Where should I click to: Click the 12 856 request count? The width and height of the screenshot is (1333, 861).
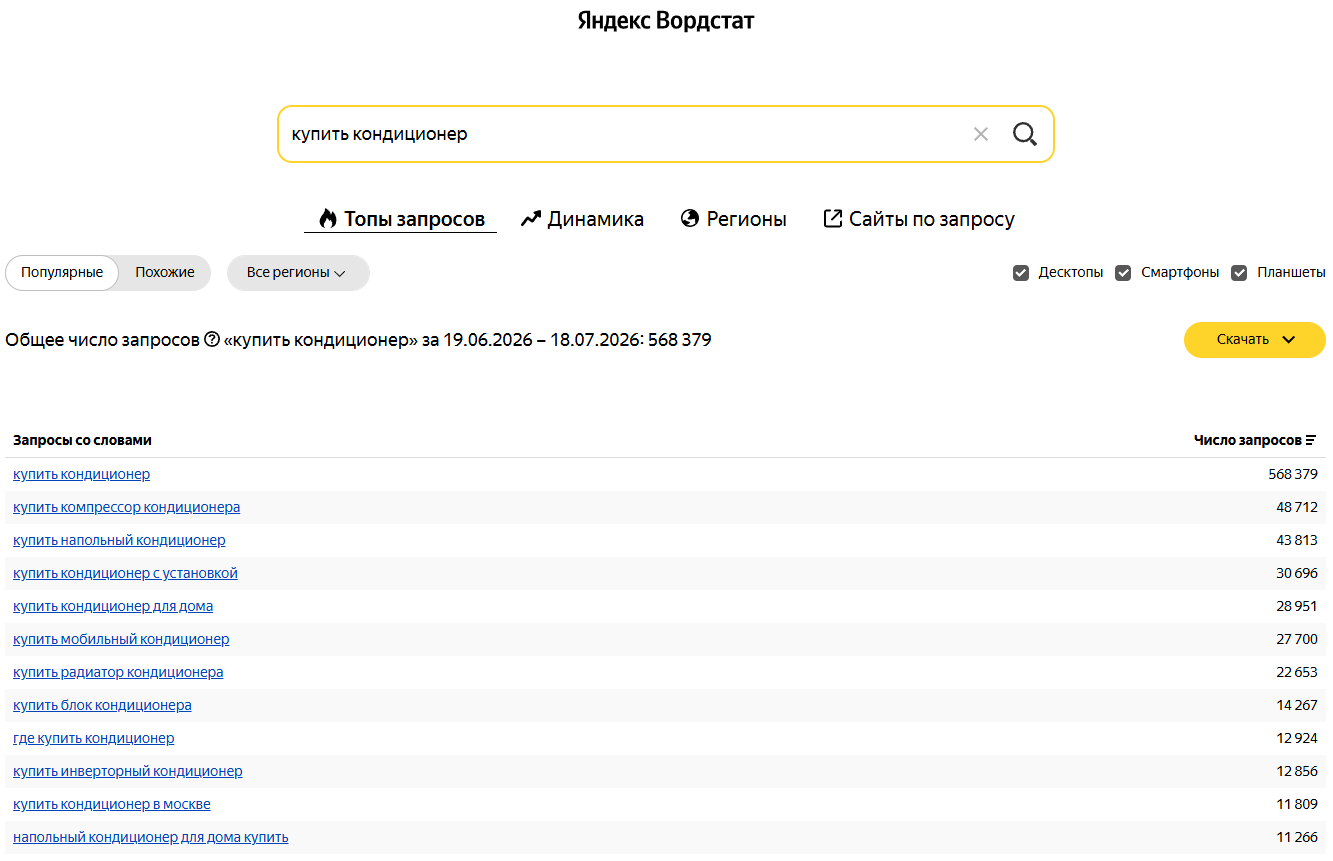1297,771
